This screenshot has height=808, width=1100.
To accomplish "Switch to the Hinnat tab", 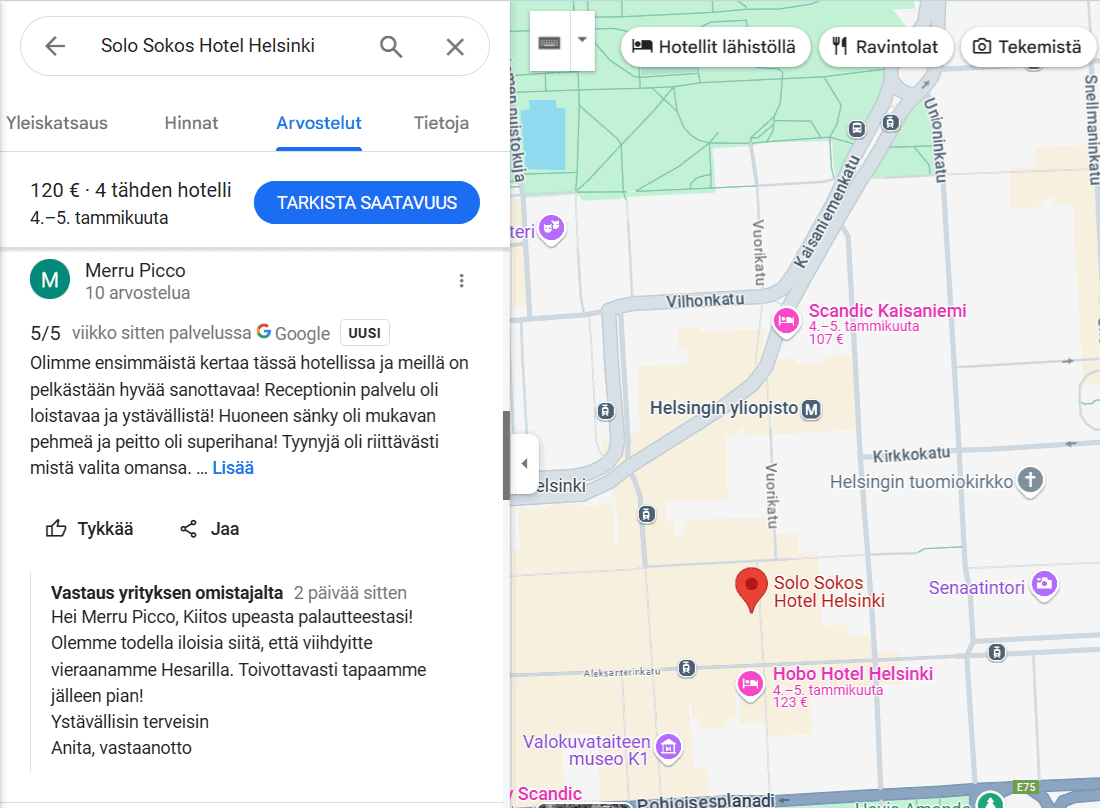I will click(191, 123).
